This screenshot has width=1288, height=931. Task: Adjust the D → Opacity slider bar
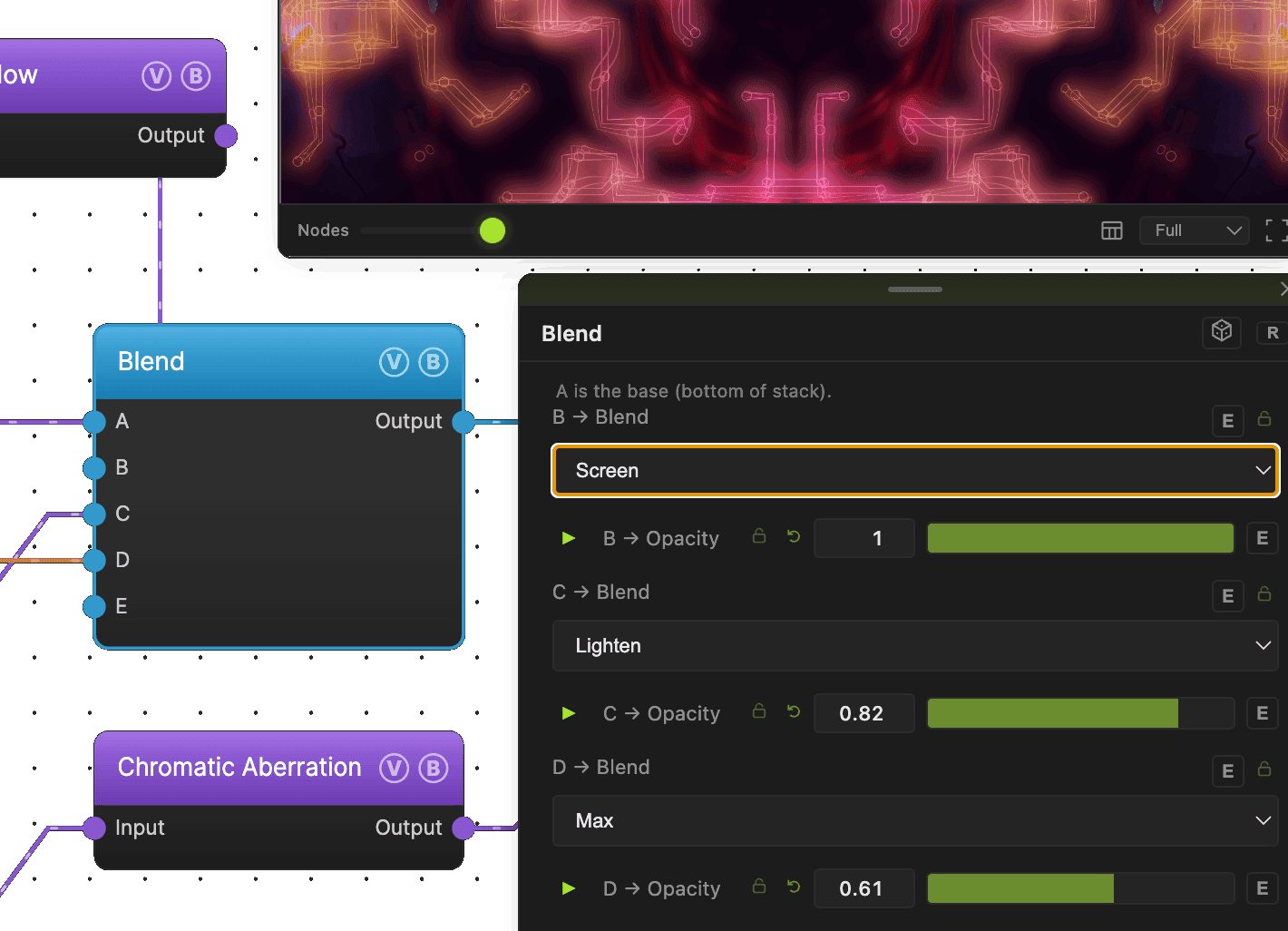pos(1080,888)
